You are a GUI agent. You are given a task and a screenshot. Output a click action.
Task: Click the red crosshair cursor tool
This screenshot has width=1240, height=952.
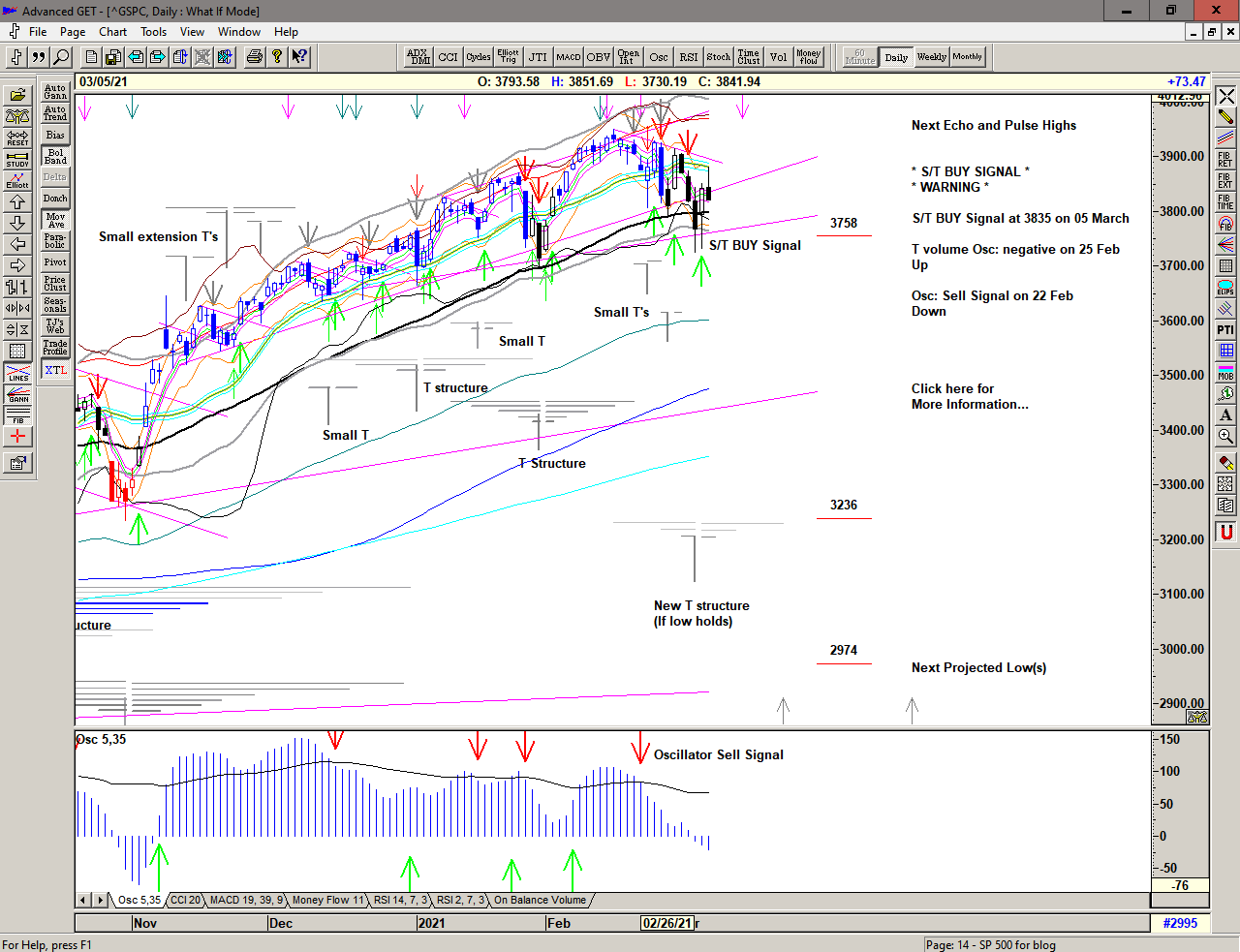coord(17,437)
